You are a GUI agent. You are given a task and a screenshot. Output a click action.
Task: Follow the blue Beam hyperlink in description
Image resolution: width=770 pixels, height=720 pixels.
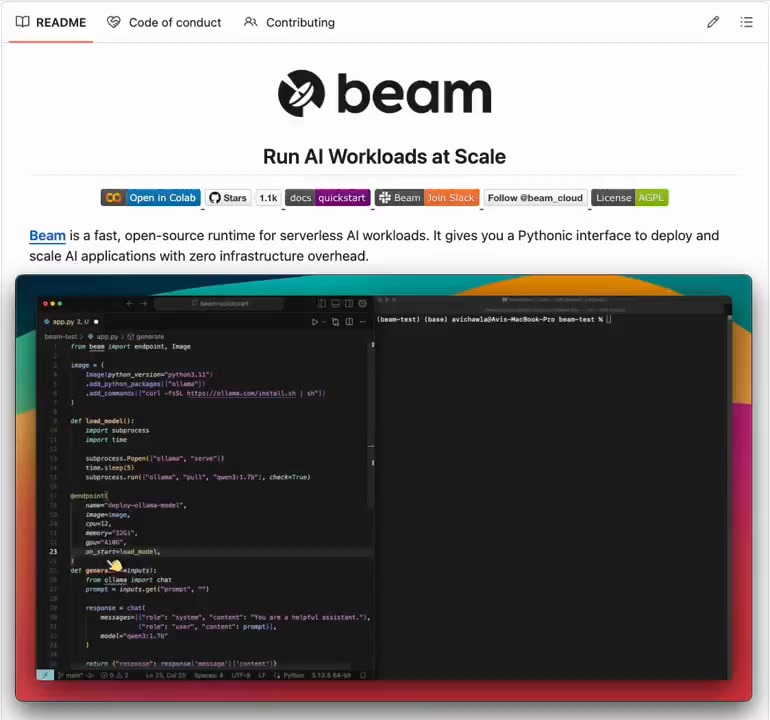[47, 236]
